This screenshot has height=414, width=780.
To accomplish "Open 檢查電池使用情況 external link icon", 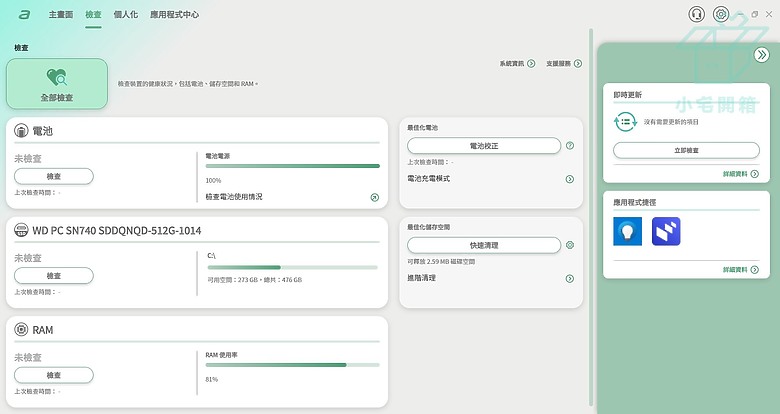I will click(x=375, y=198).
